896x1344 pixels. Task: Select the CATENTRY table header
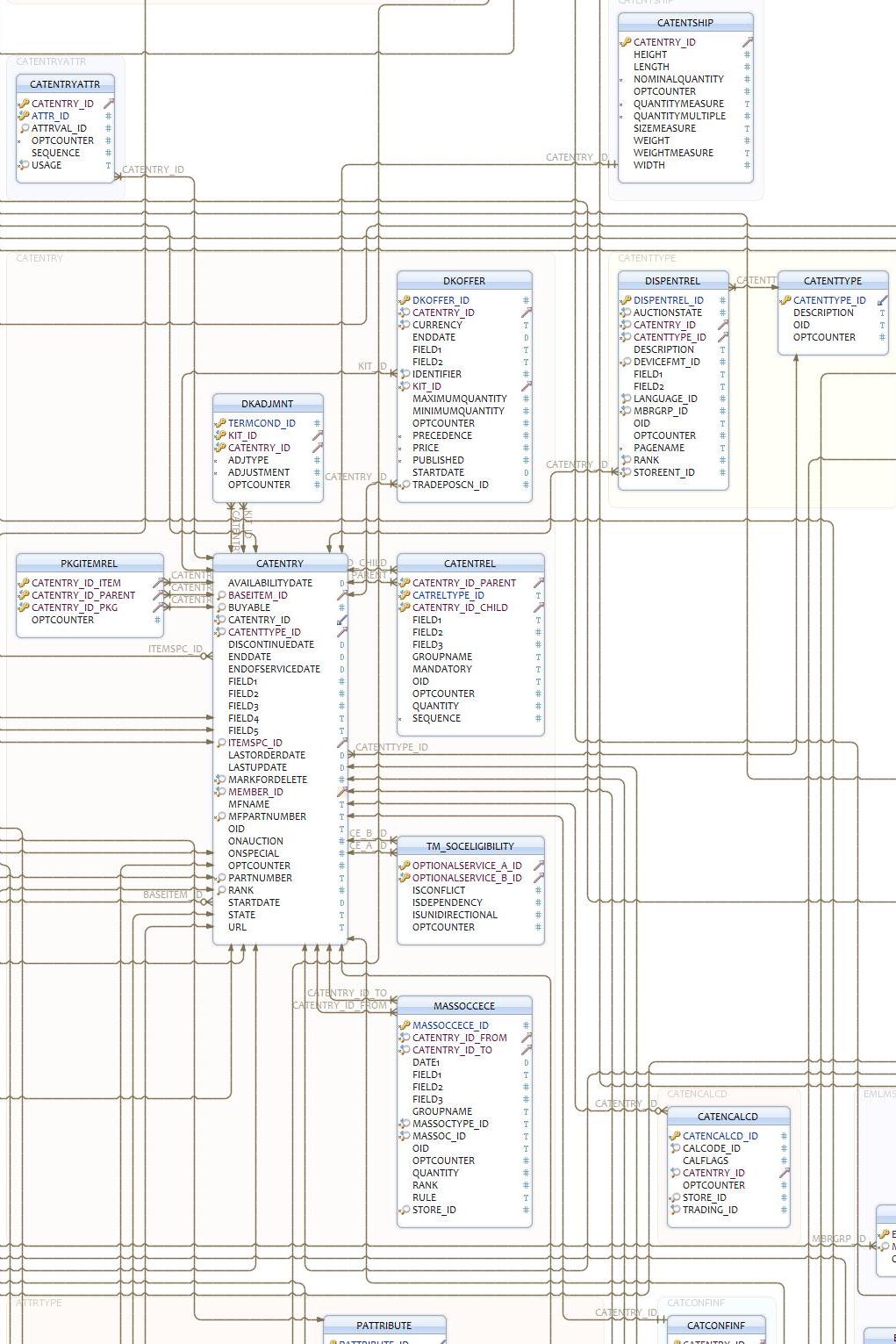pos(278,563)
